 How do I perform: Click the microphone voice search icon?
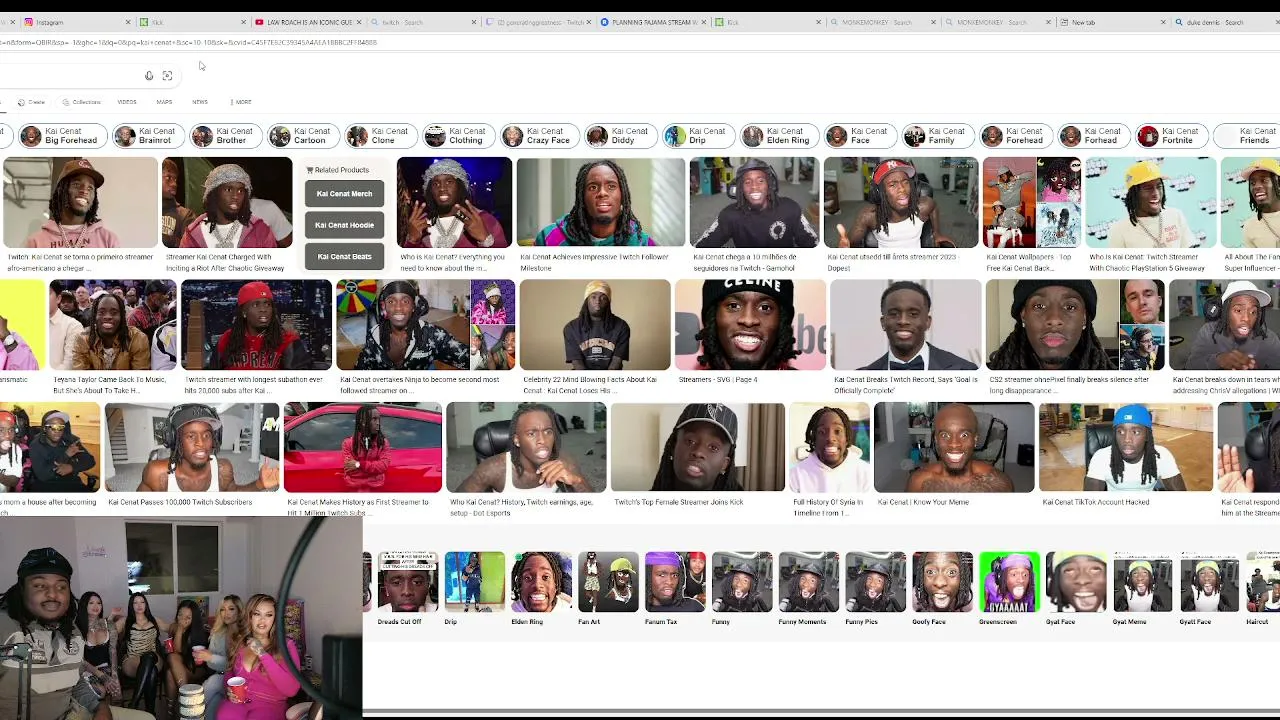pyautogui.click(x=149, y=76)
